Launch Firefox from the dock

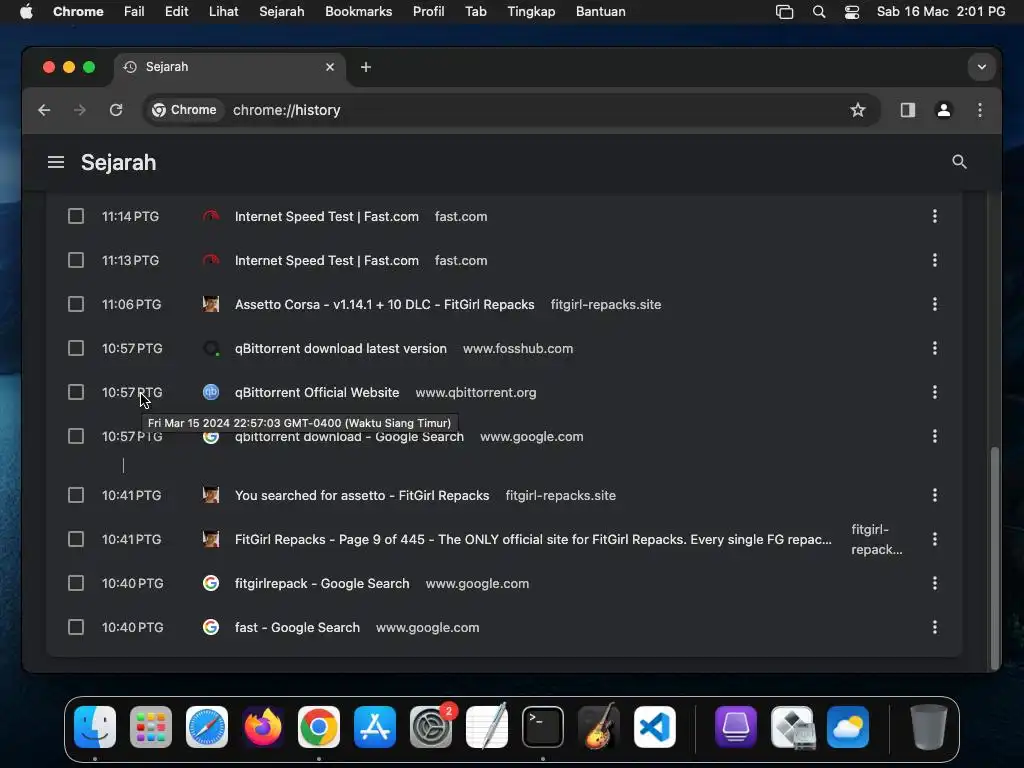pyautogui.click(x=263, y=727)
